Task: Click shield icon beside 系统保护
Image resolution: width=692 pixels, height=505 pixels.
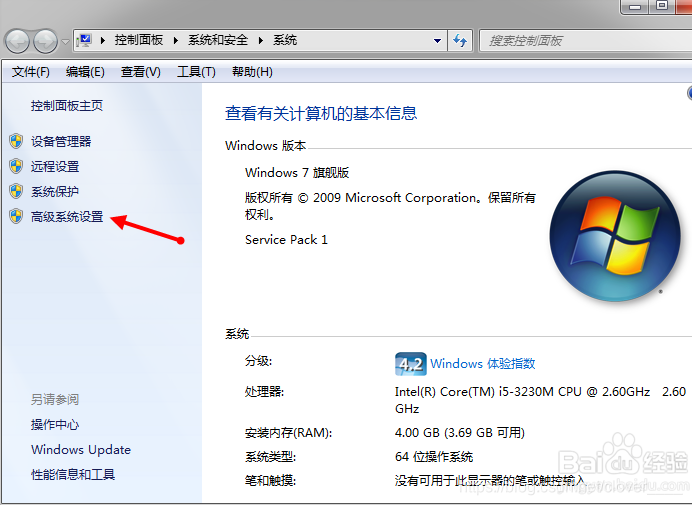Action: [16, 192]
